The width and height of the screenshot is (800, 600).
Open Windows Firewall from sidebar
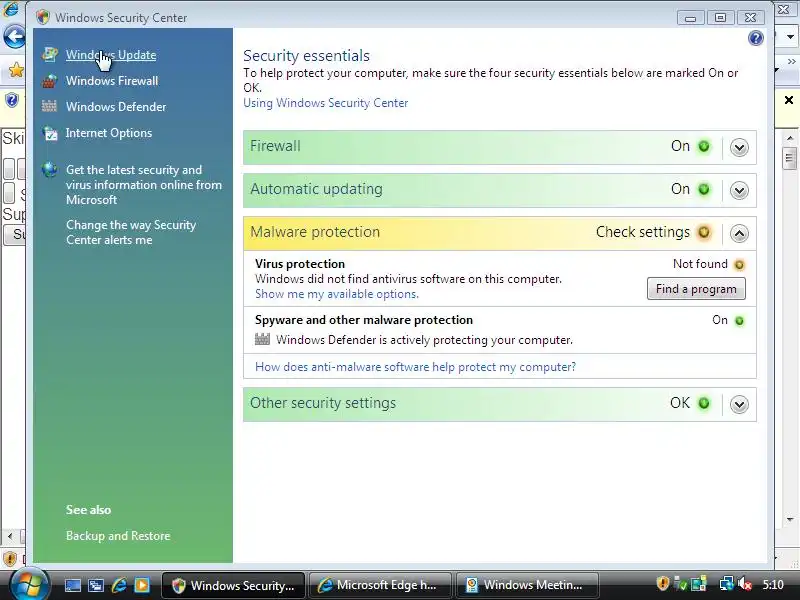pyautogui.click(x=112, y=81)
